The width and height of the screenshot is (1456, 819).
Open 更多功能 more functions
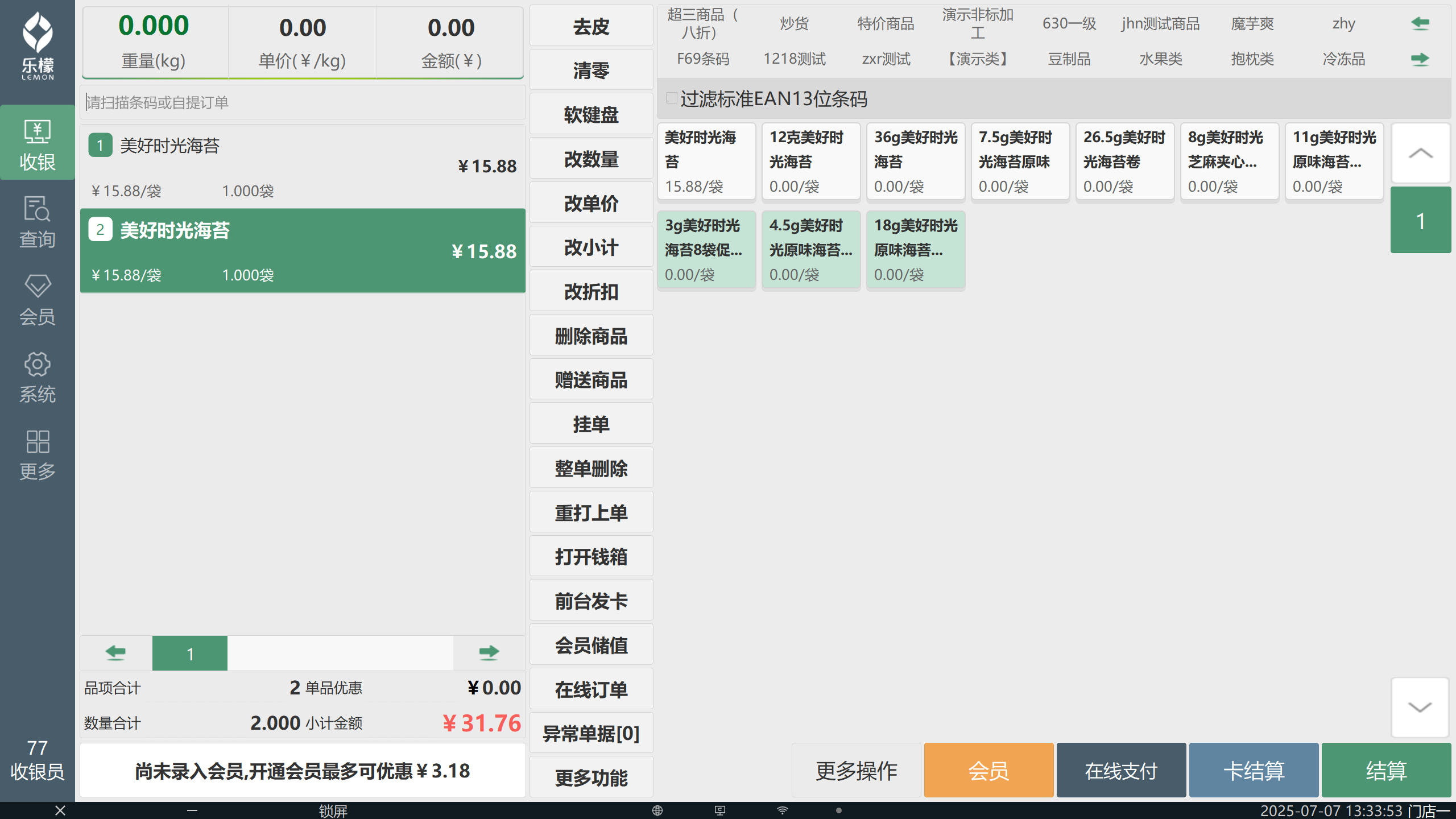(x=591, y=777)
